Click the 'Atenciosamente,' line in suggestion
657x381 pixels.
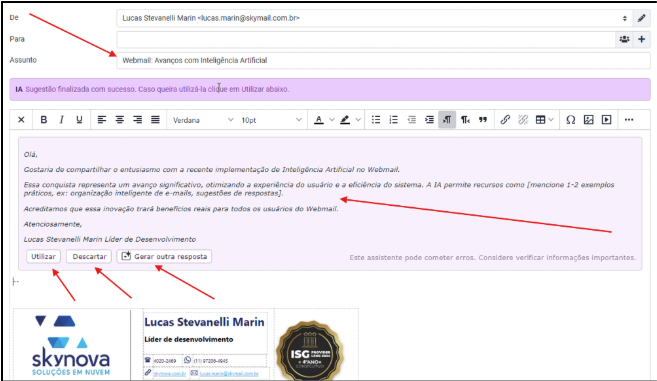click(53, 224)
